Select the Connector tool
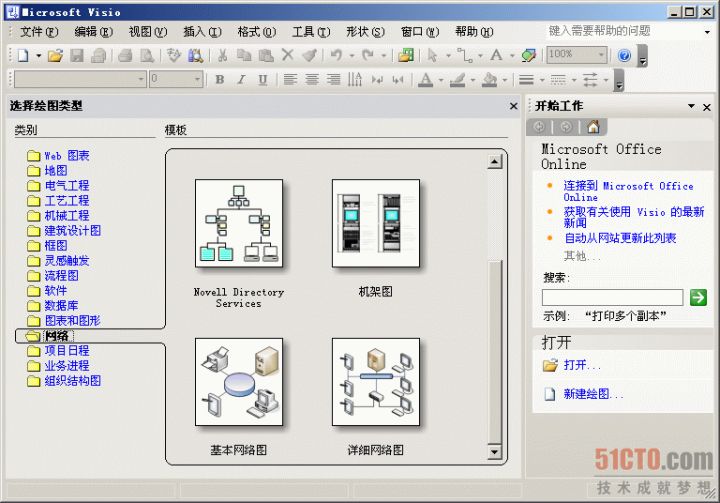Screen dimensions: 720x503 [465, 56]
